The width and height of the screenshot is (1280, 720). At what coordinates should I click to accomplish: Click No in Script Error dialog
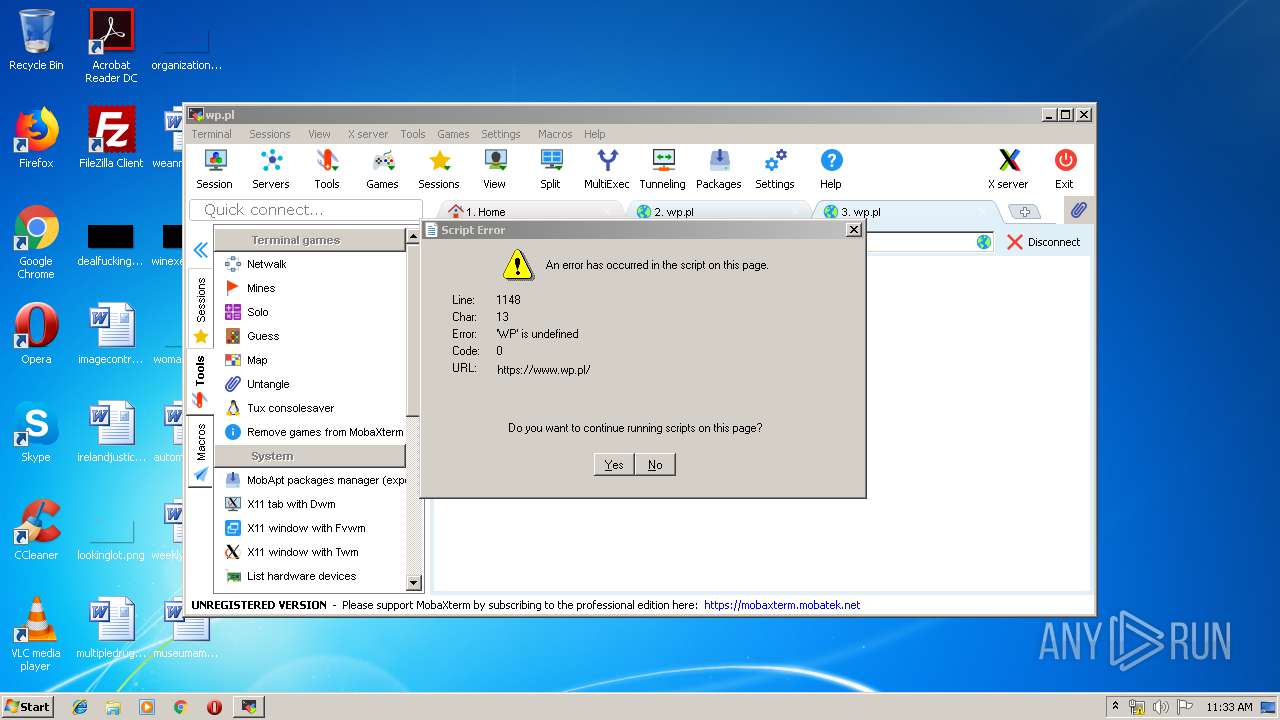click(655, 464)
